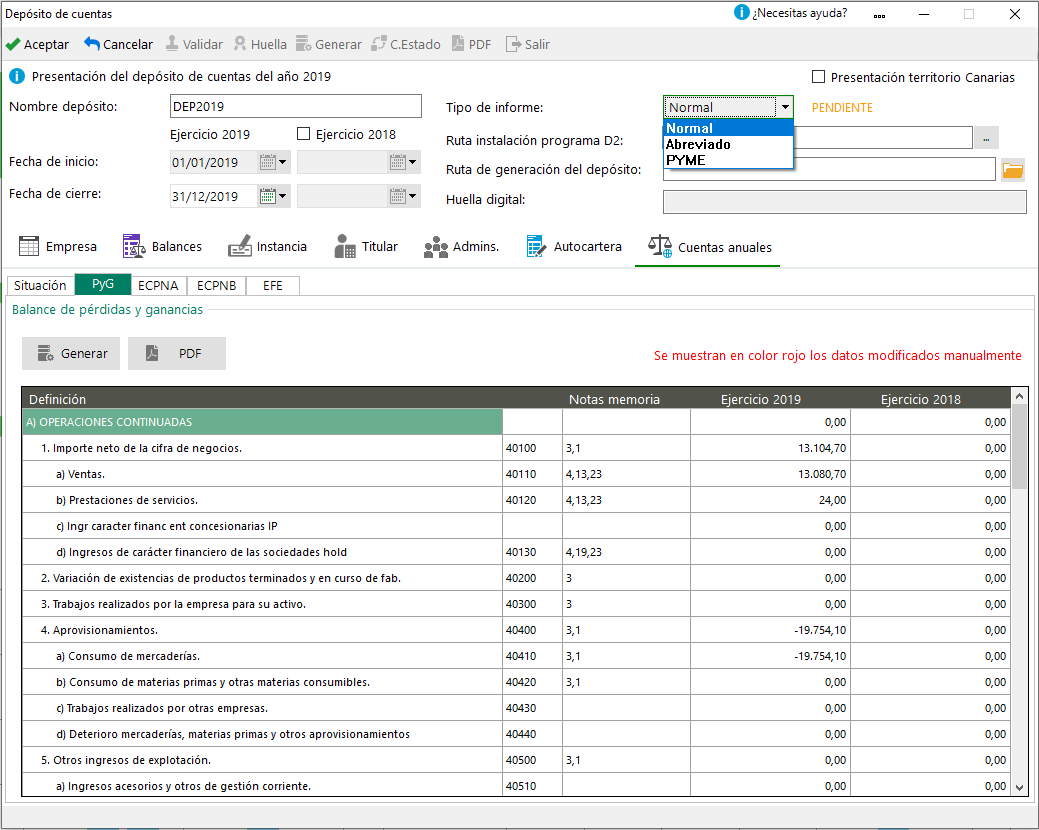Screen dimensions: 1039x830
Task: Click the Admins. group icon
Action: [x=436, y=247]
